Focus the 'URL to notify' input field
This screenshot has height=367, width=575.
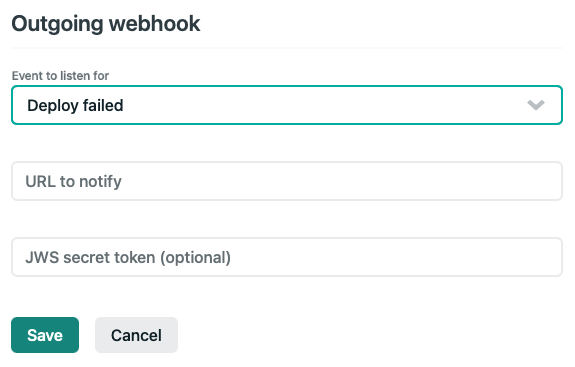(287, 181)
